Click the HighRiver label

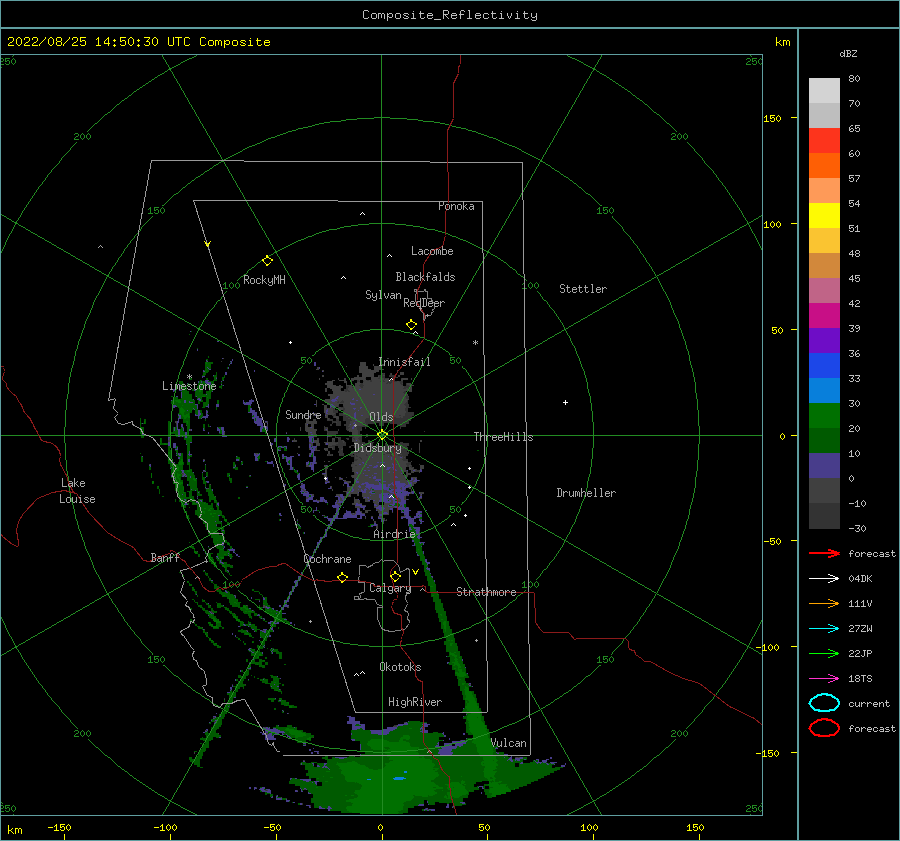tap(415, 702)
